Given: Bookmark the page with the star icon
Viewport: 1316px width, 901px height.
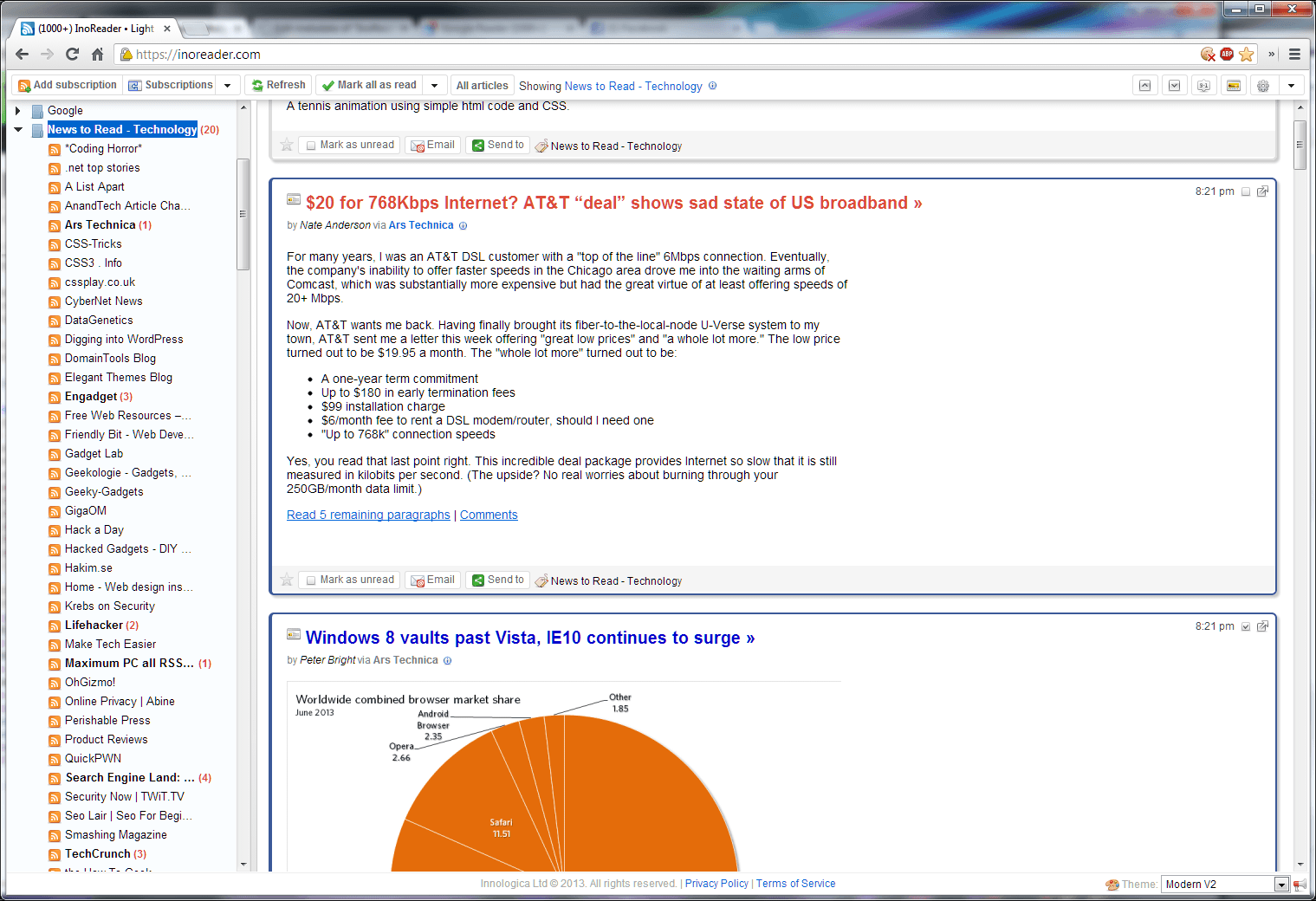Looking at the screenshot, I should click(1247, 54).
